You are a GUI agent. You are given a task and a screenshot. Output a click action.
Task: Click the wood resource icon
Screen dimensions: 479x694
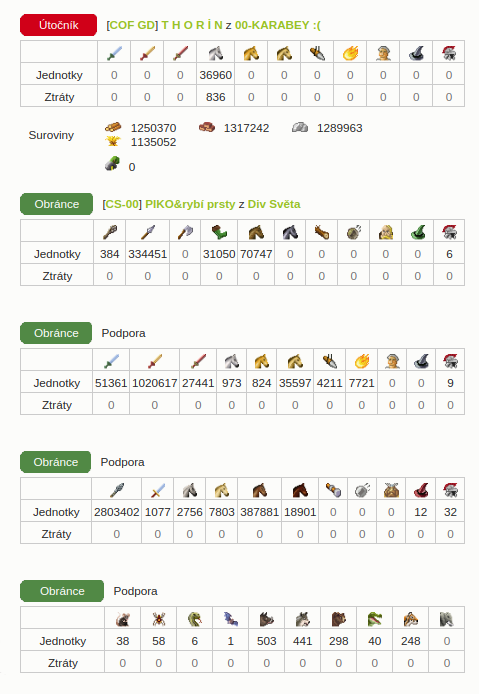(112, 127)
